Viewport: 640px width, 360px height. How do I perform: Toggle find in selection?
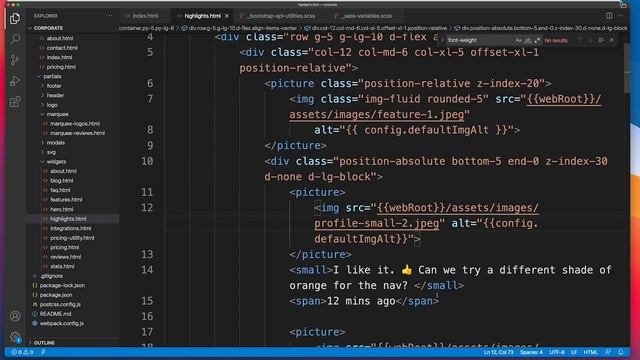601,40
